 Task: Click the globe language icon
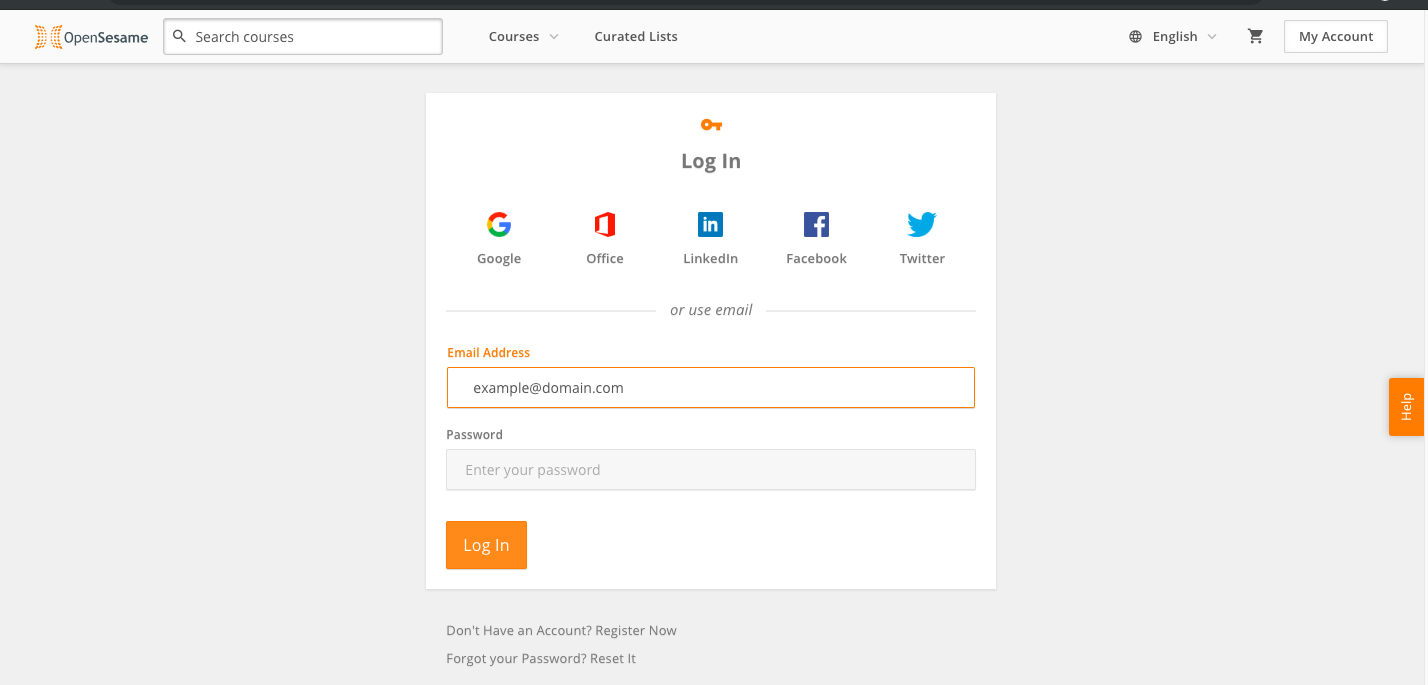coord(1135,36)
